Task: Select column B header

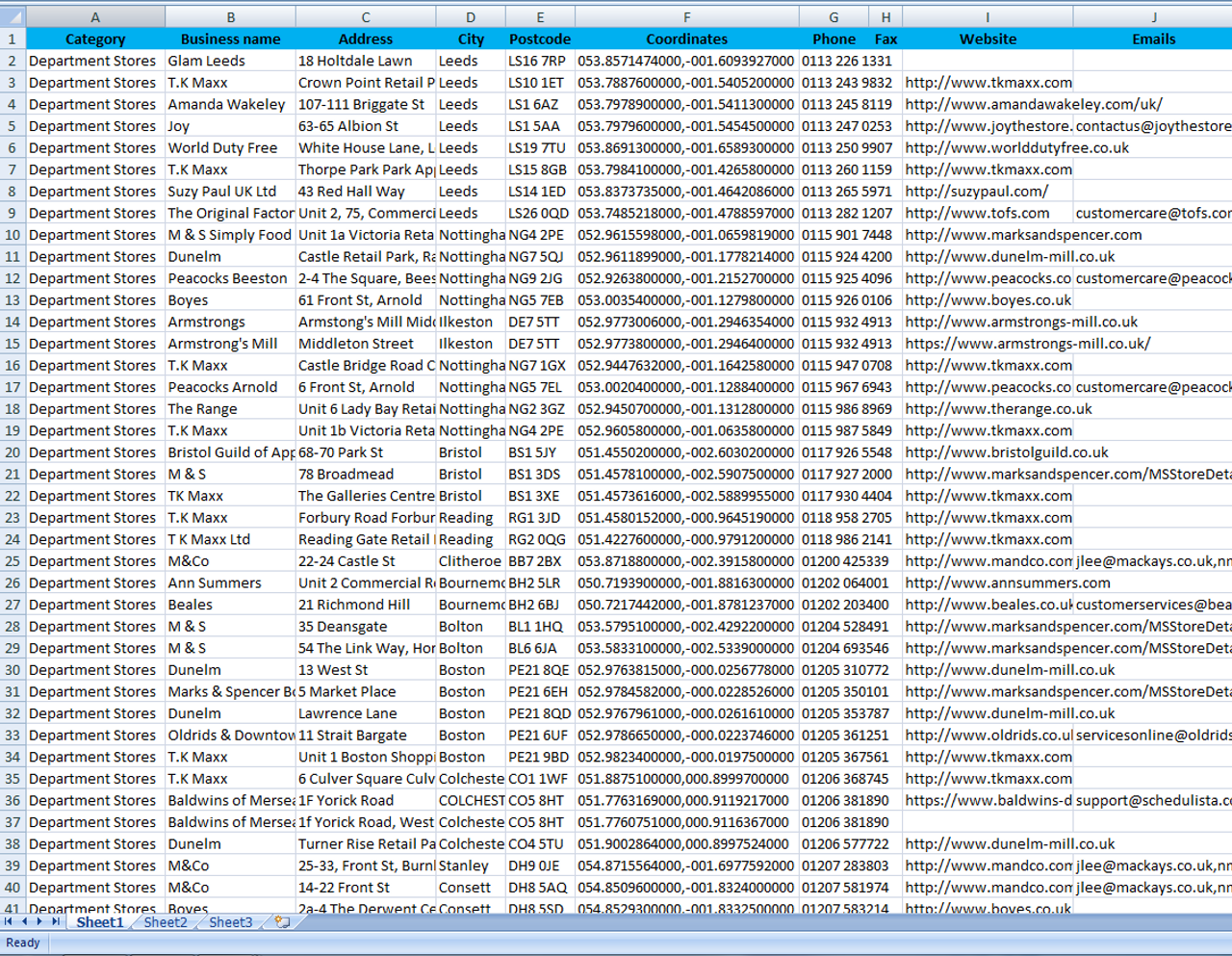Action: (230, 17)
